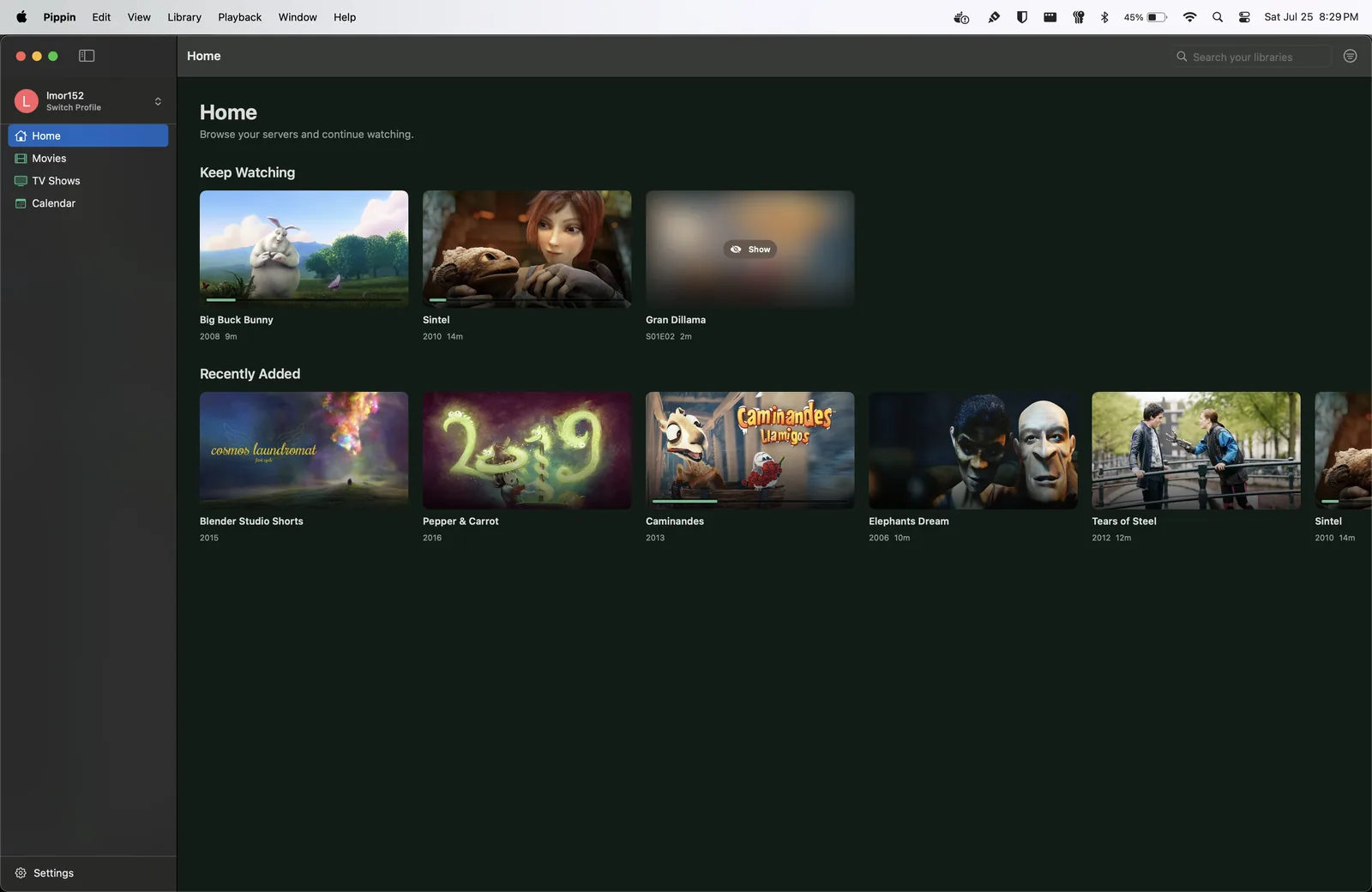
Task: Open Spotlight search in menu bar
Action: (x=1217, y=17)
